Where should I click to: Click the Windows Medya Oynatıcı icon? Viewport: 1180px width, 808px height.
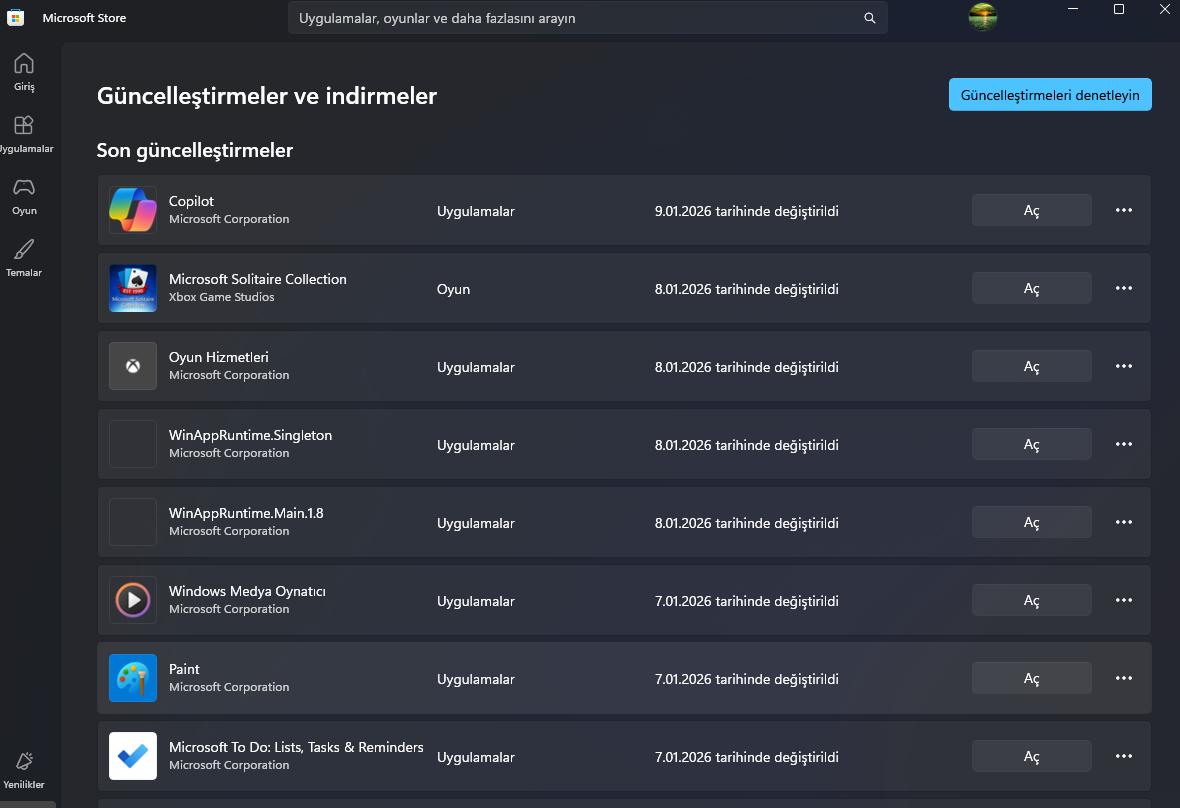(133, 601)
